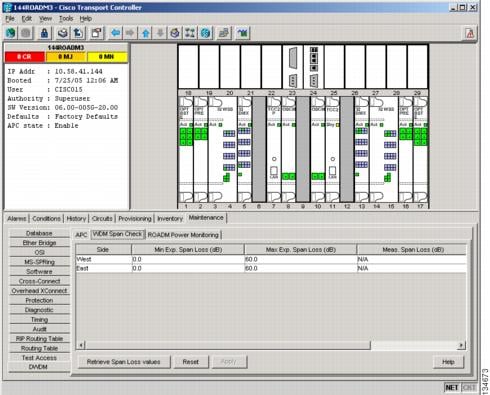Click the Reset button
Viewport: 490px width, 395px height.
point(191,362)
